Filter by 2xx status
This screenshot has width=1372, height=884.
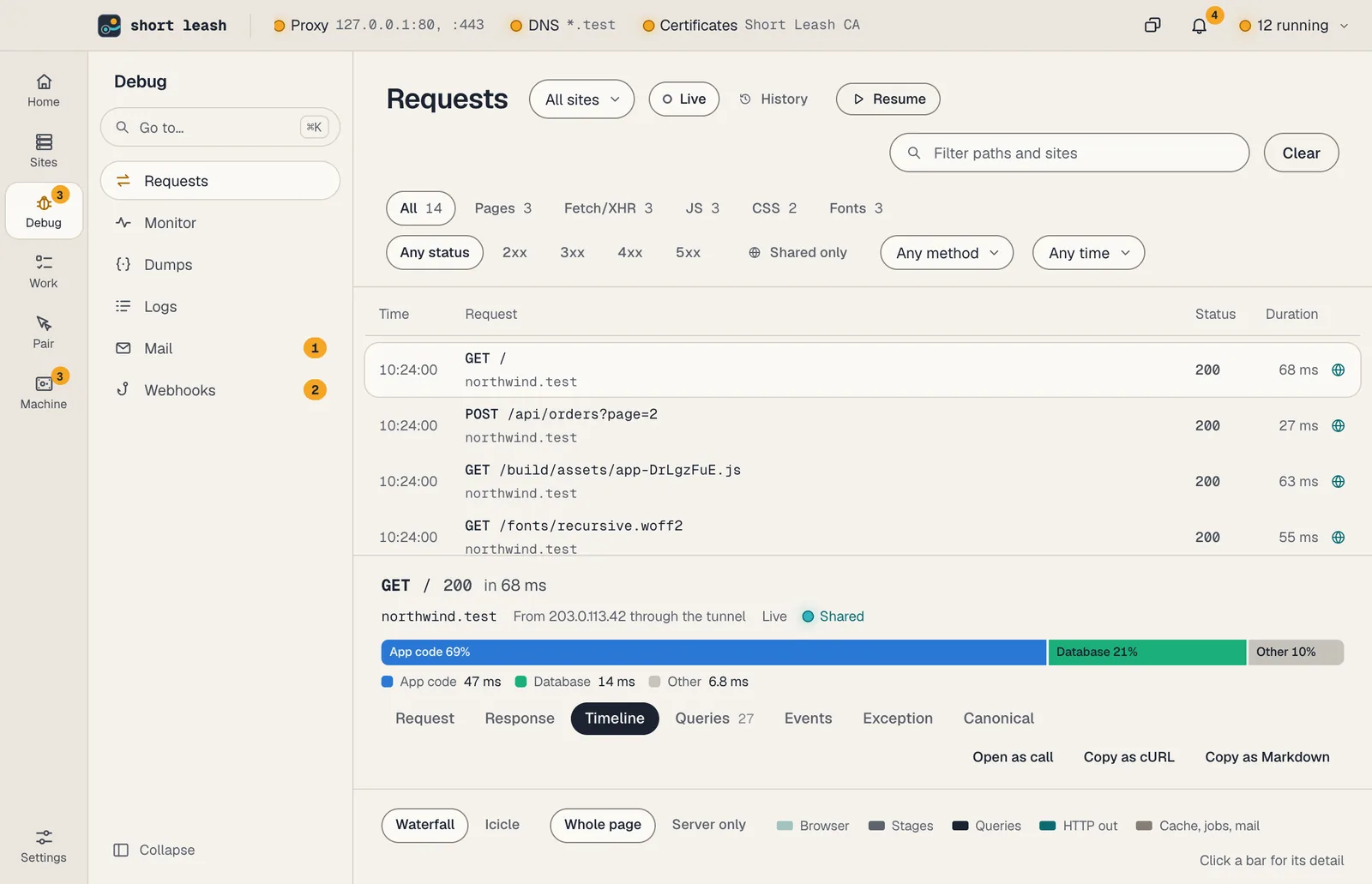pyautogui.click(x=514, y=253)
